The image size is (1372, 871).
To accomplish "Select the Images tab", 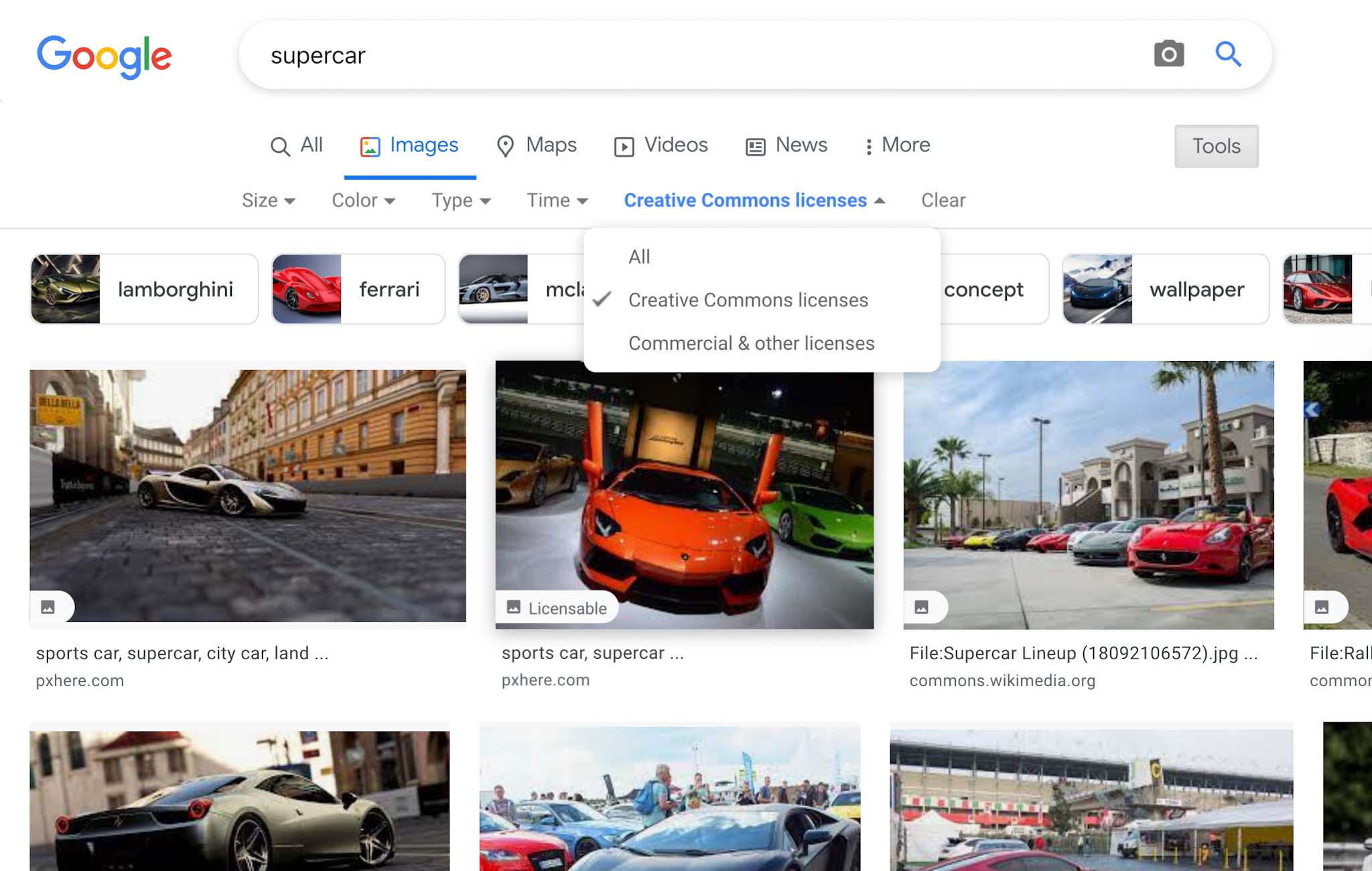I will pos(409,145).
